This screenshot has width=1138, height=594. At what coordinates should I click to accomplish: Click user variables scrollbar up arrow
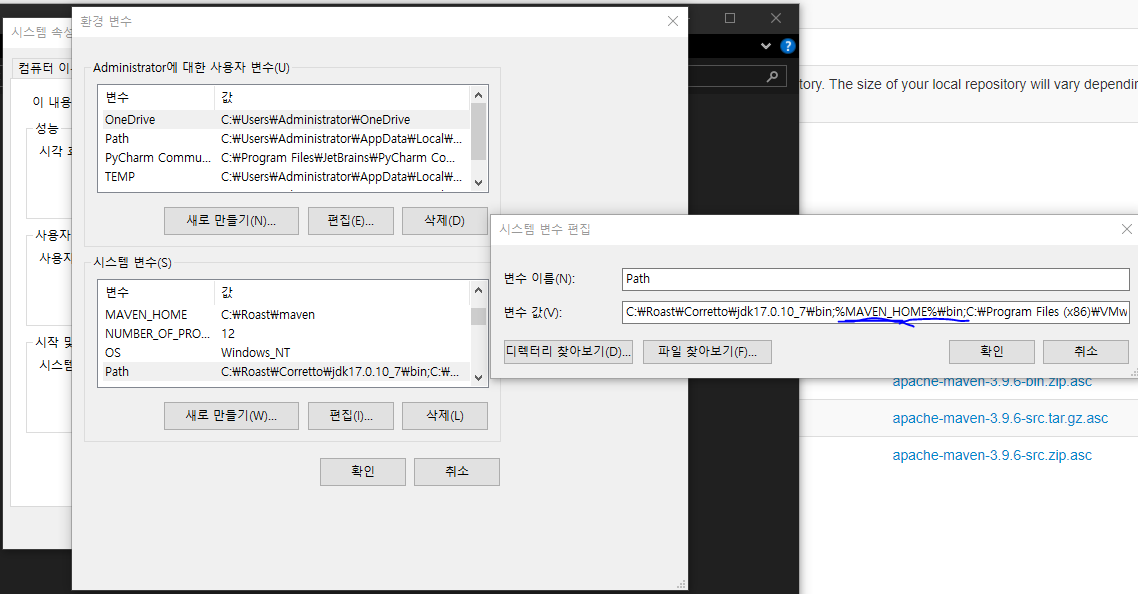pyautogui.click(x=478, y=95)
